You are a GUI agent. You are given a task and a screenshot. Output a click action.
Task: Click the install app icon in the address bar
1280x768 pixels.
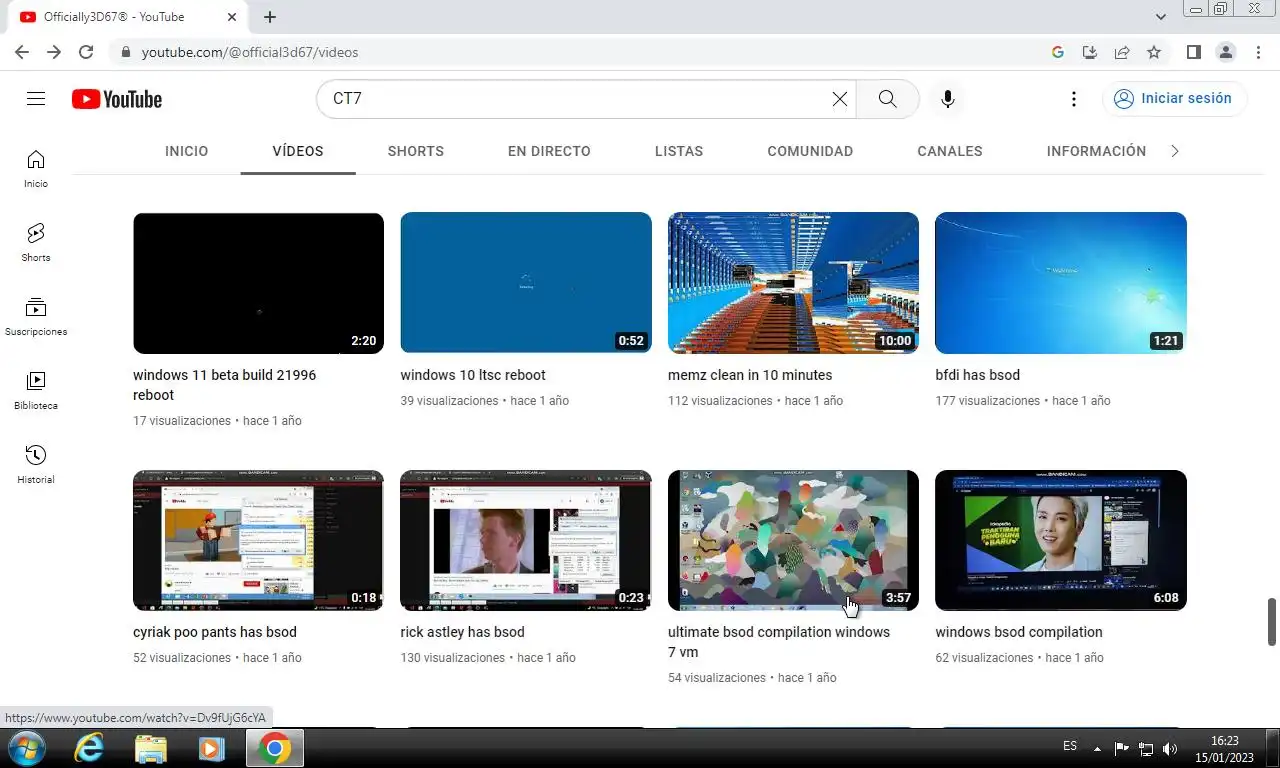point(1090,52)
